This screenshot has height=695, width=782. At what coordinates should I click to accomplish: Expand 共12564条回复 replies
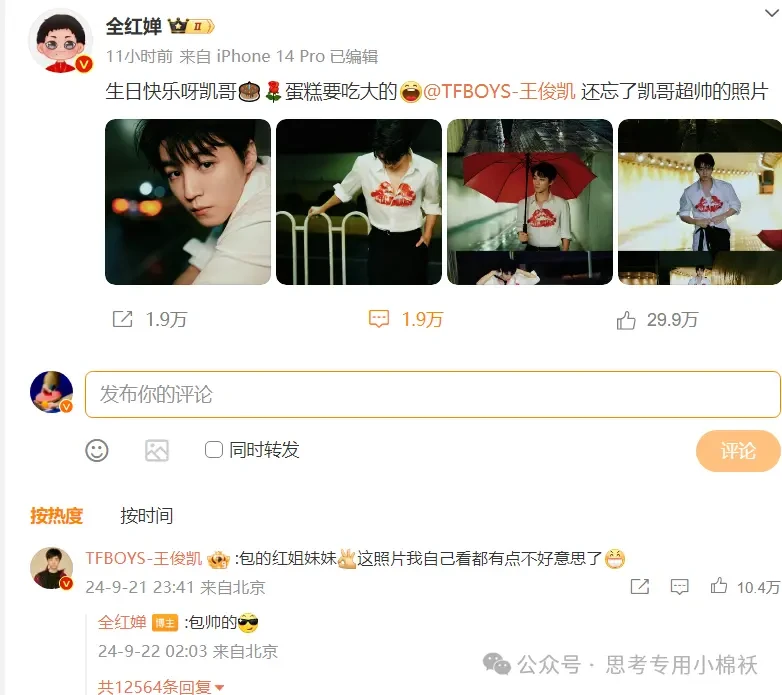[161, 687]
